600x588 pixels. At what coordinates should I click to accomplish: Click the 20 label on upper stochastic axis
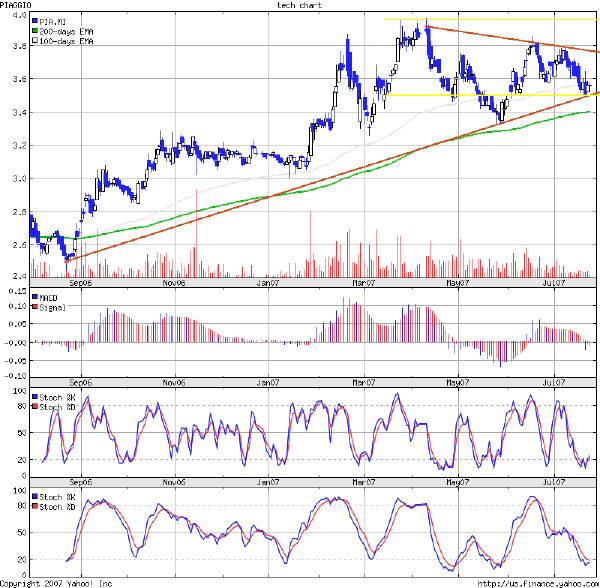coord(22,460)
